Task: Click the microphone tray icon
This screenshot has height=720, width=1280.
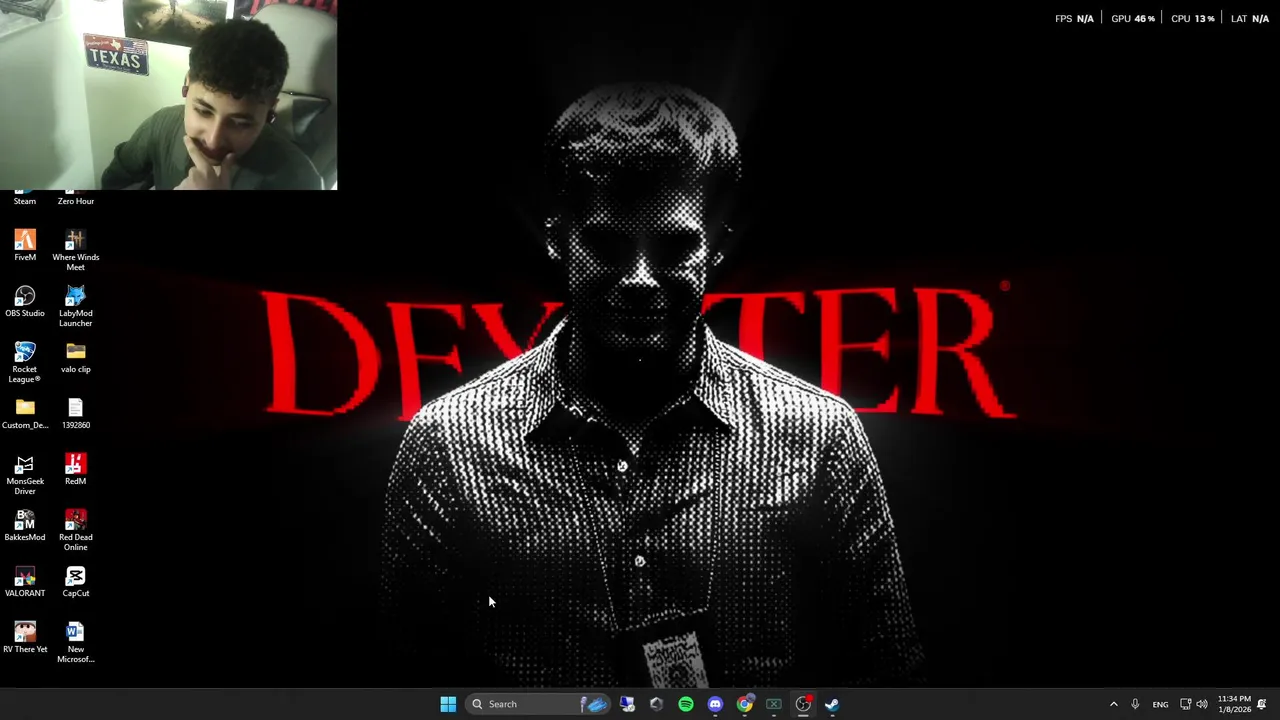Action: [x=1135, y=704]
